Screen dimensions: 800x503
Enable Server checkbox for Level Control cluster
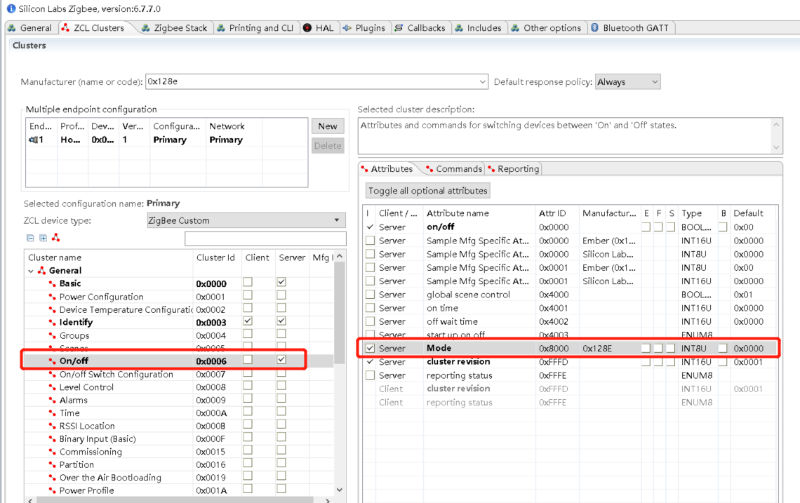281,385
